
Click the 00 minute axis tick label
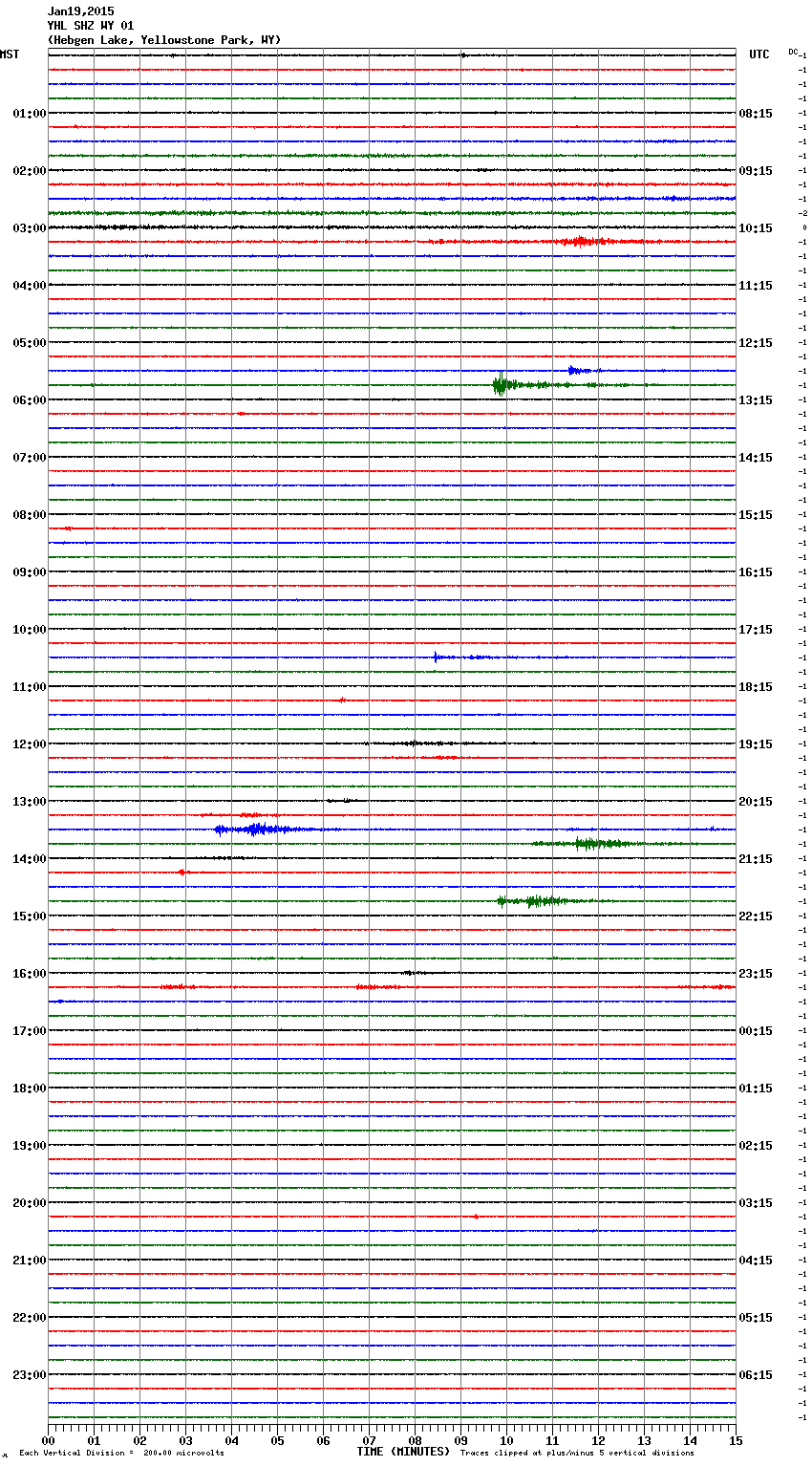pyautogui.click(x=48, y=1441)
